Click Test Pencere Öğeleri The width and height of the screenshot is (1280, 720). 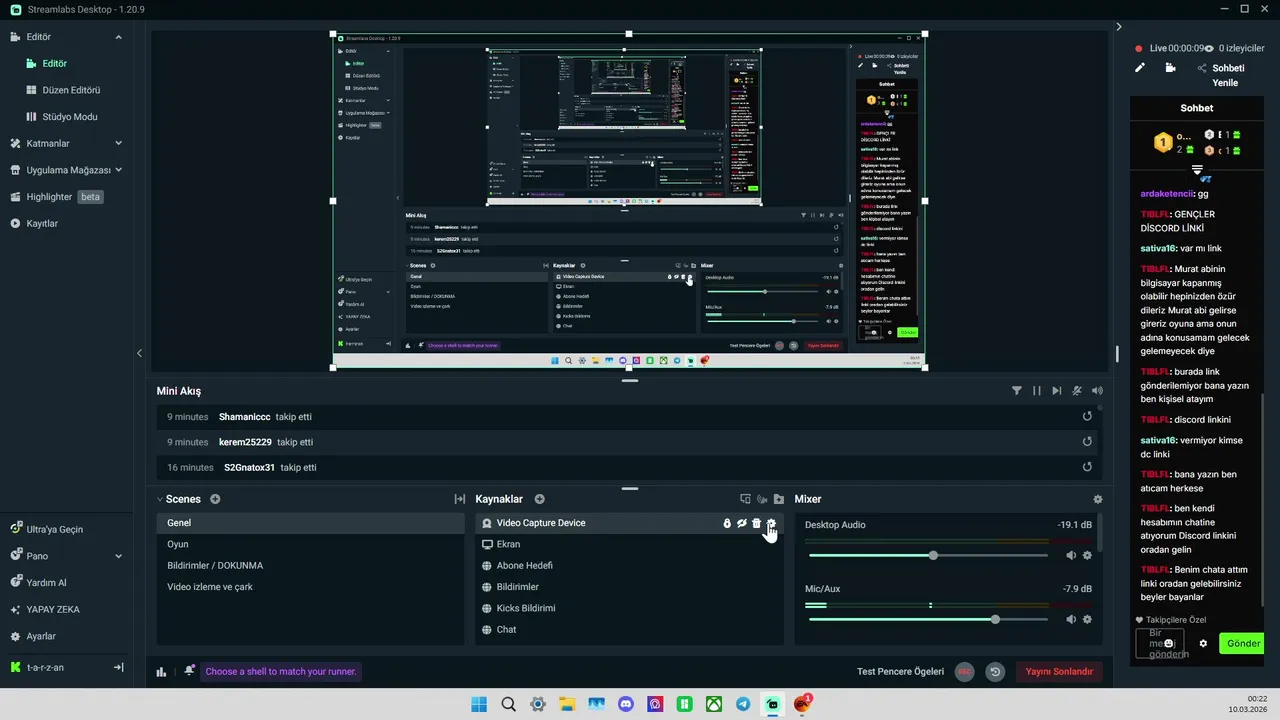(901, 672)
